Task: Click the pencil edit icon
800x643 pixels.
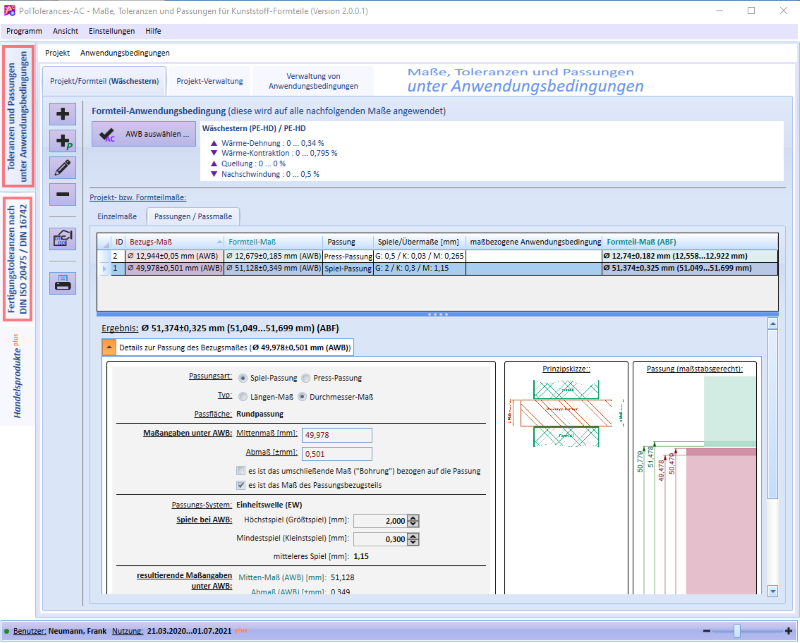Action: 63,167
